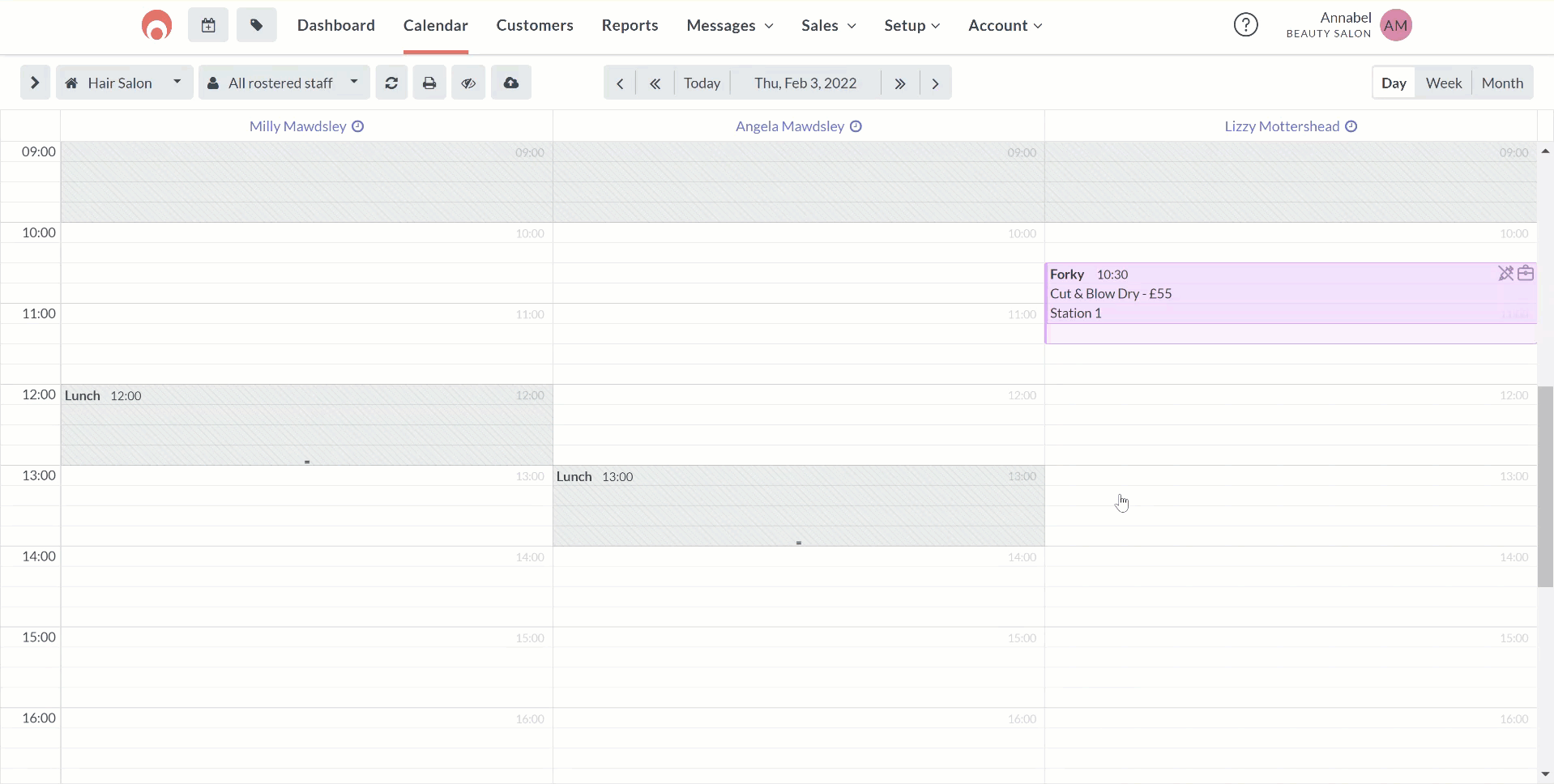This screenshot has width=1554, height=784.
Task: Click the clock icon beside Milly Mawdsley
Action: pos(358,126)
